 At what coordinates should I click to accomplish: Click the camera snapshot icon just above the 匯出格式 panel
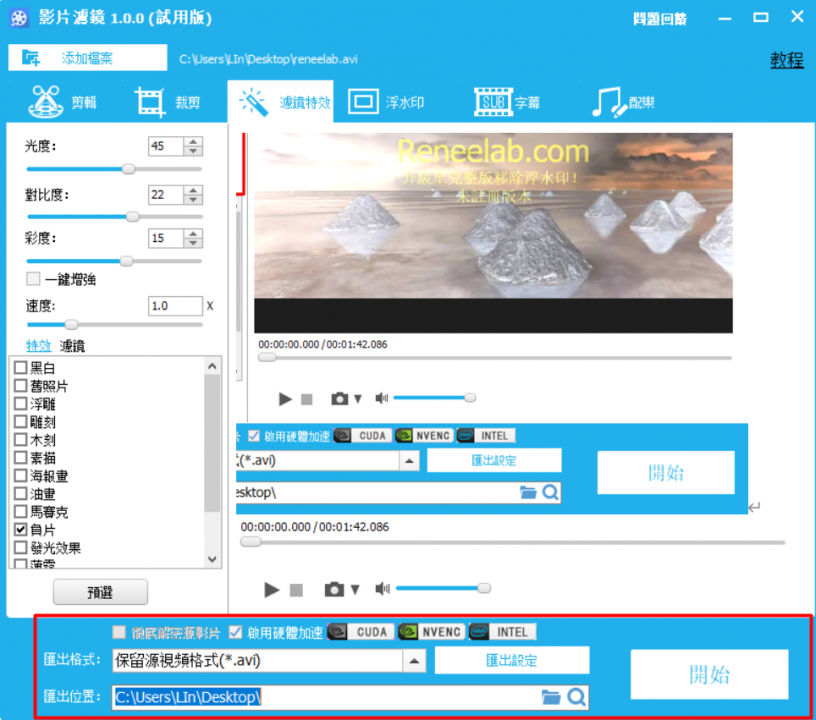tap(334, 589)
